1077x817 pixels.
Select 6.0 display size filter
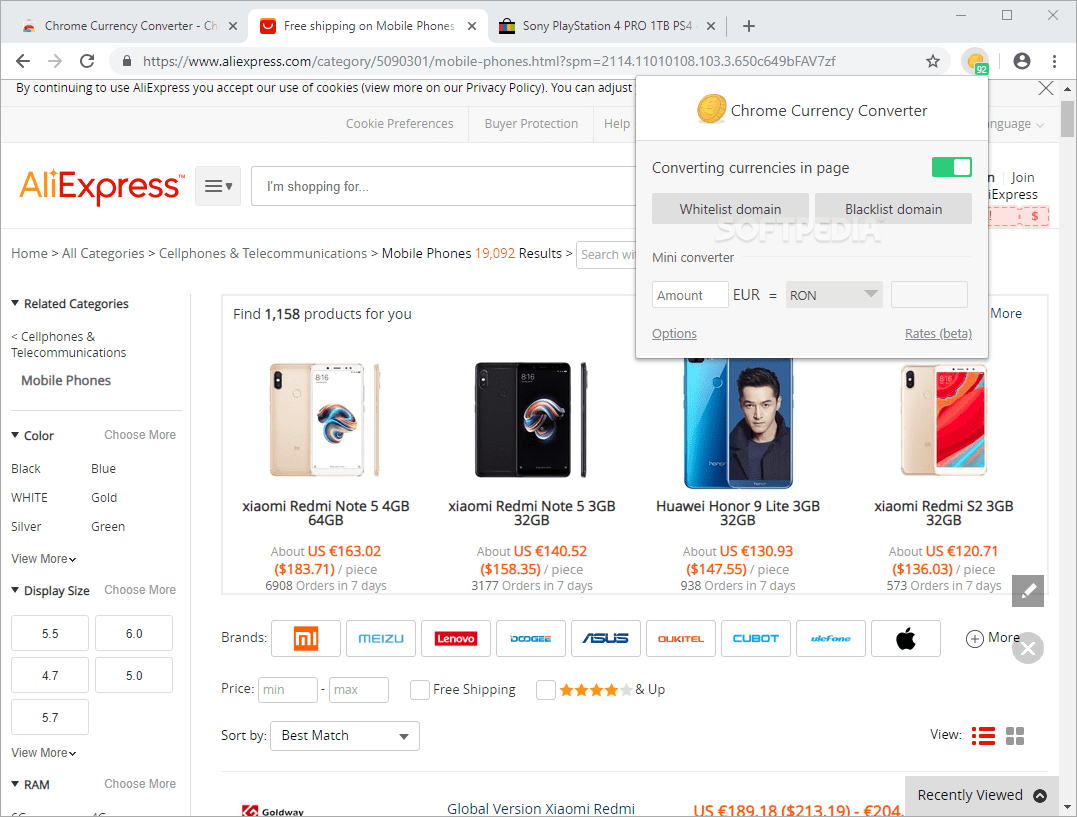click(x=134, y=634)
